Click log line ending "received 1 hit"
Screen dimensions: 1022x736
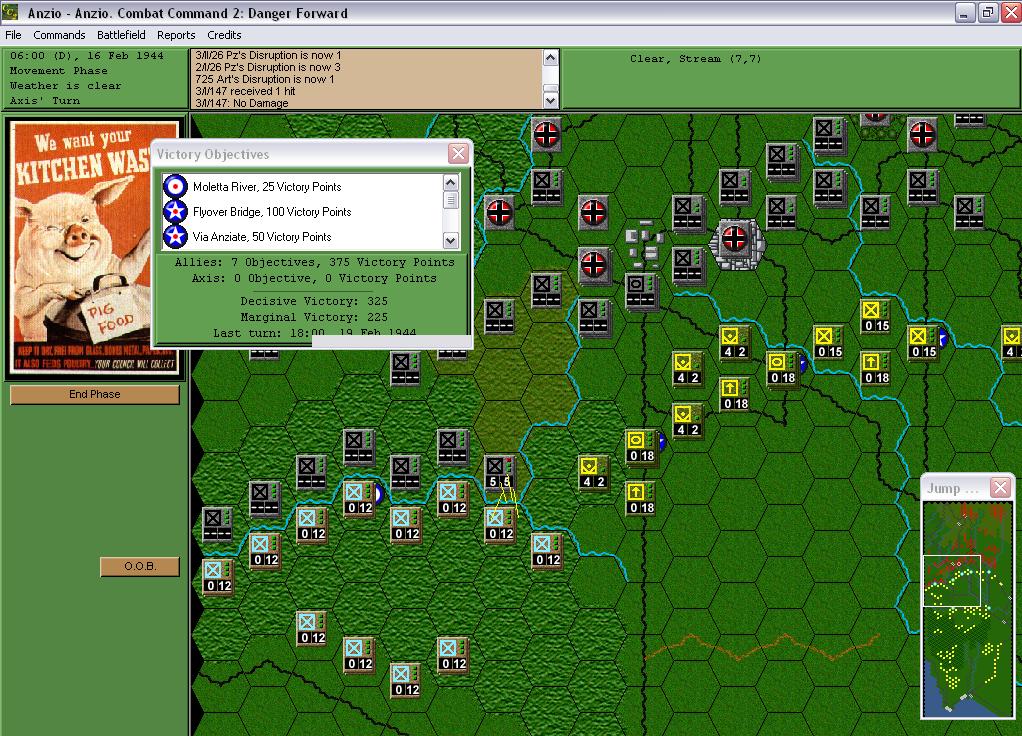[245, 91]
